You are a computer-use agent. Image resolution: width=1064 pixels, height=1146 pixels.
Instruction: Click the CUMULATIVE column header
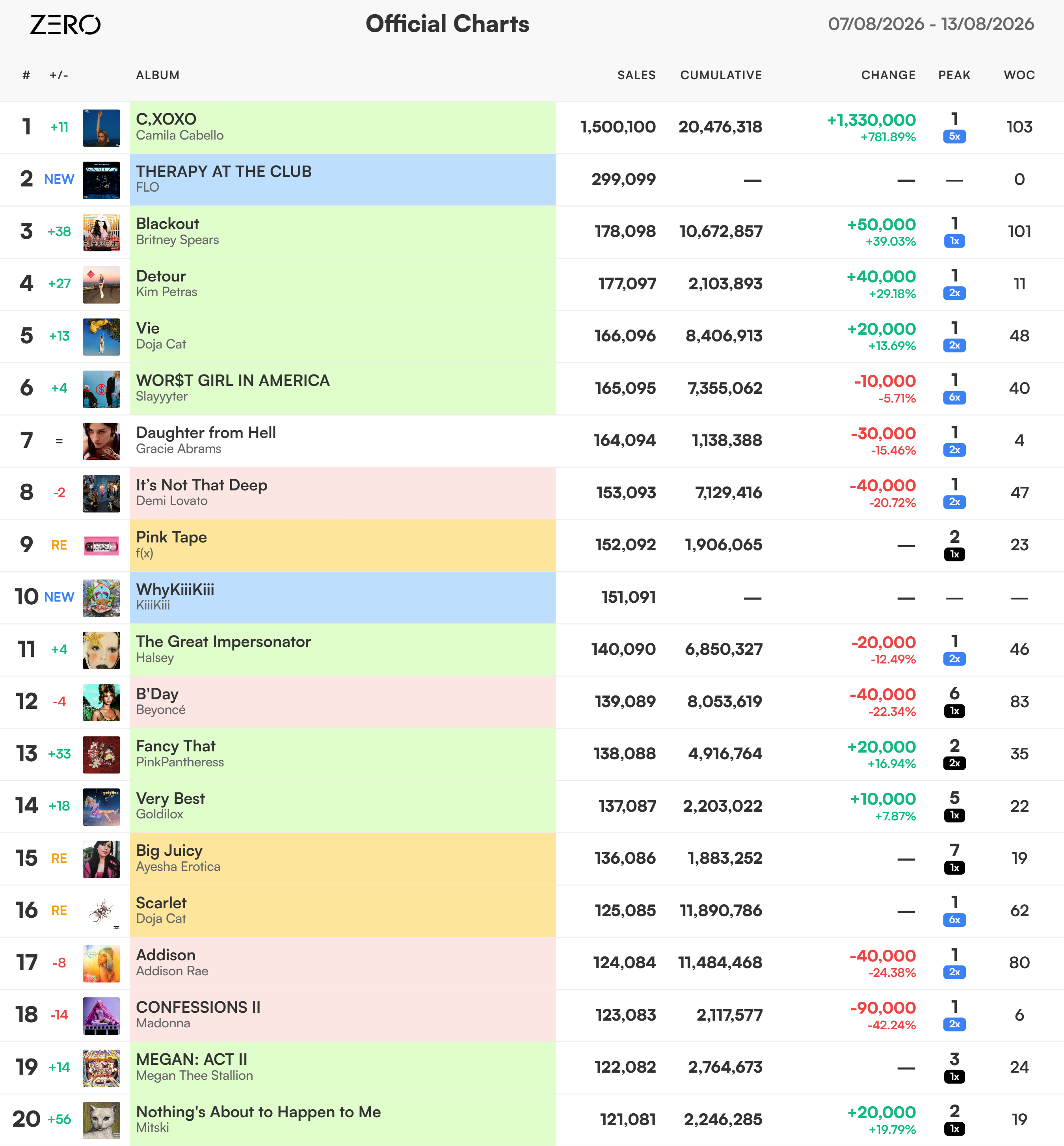point(721,75)
